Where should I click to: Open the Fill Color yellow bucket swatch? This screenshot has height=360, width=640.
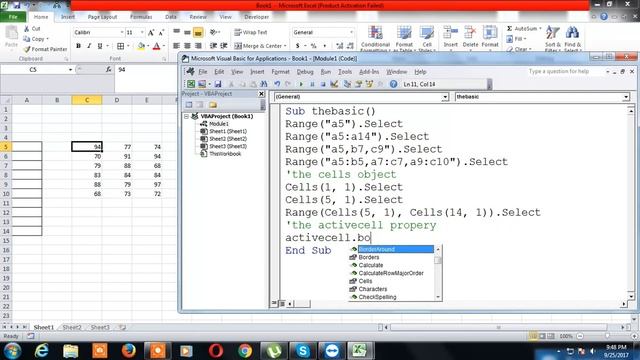pos(141,46)
